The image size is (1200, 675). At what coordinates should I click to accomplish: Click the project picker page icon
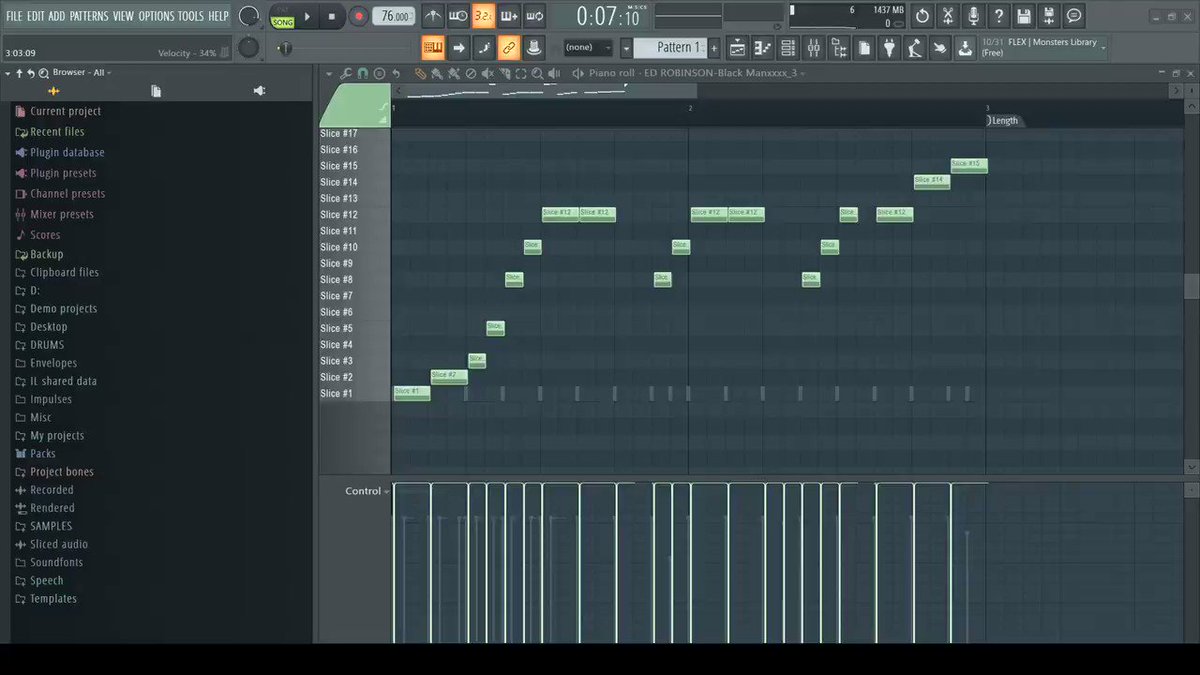[x=864, y=47]
